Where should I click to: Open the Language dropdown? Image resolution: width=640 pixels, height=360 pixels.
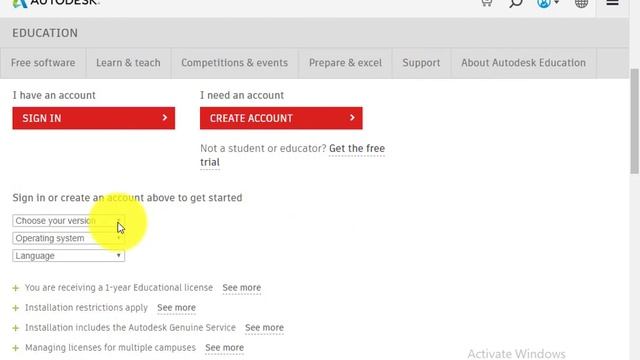[69, 256]
